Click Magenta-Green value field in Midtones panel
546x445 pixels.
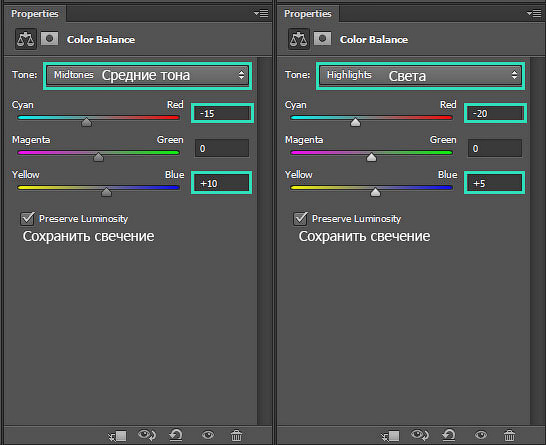(222, 148)
